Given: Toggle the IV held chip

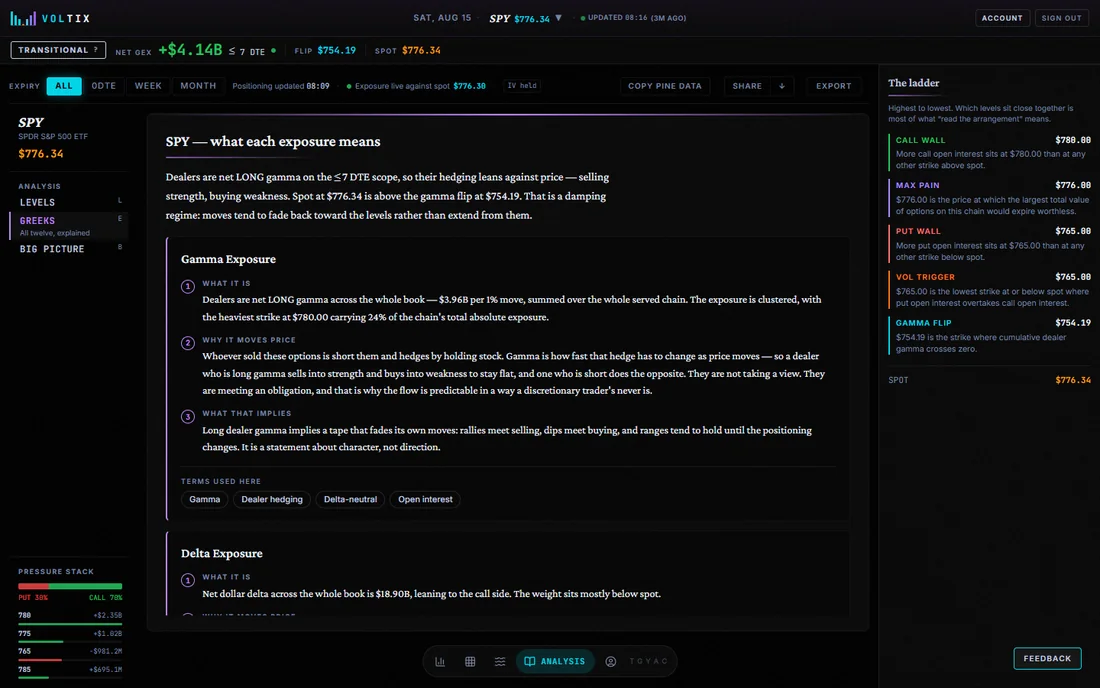Looking at the screenshot, I should click(522, 86).
